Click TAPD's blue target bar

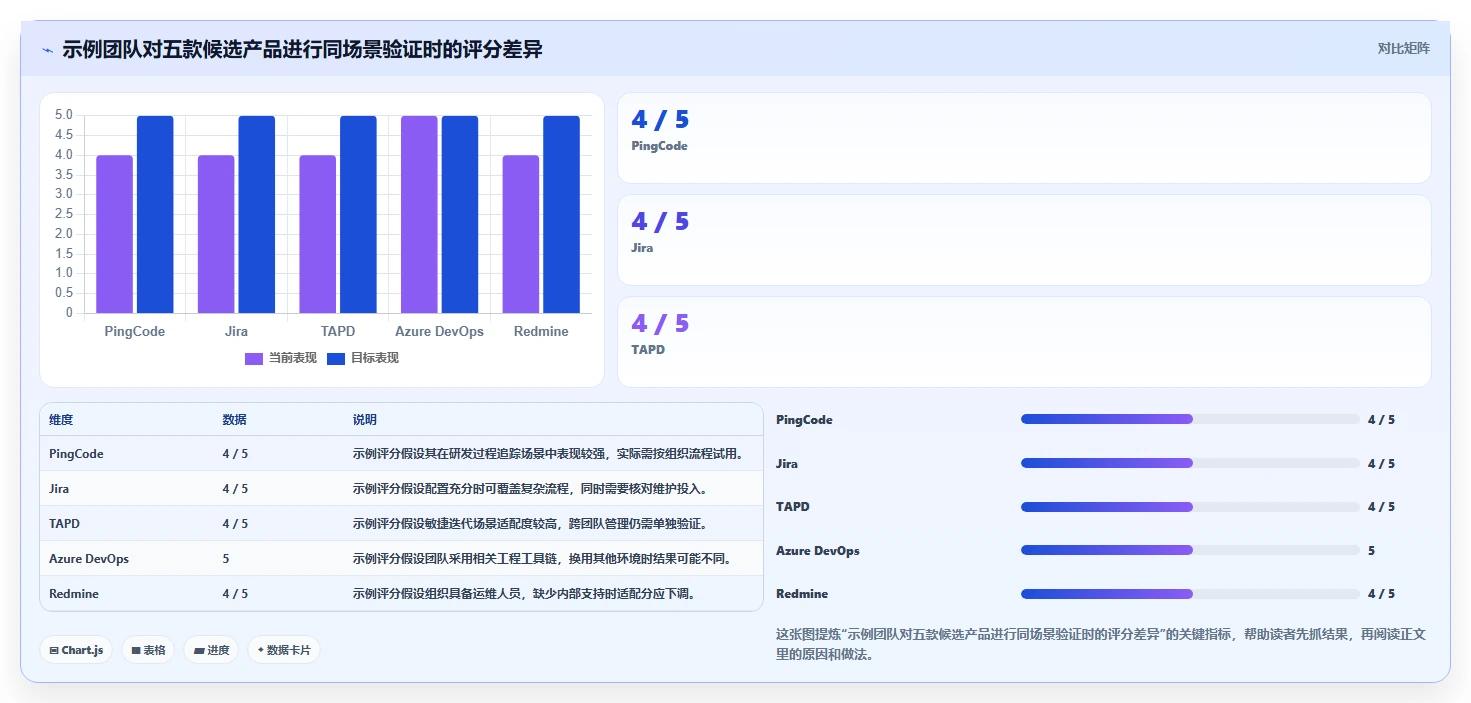pyautogui.click(x=358, y=214)
